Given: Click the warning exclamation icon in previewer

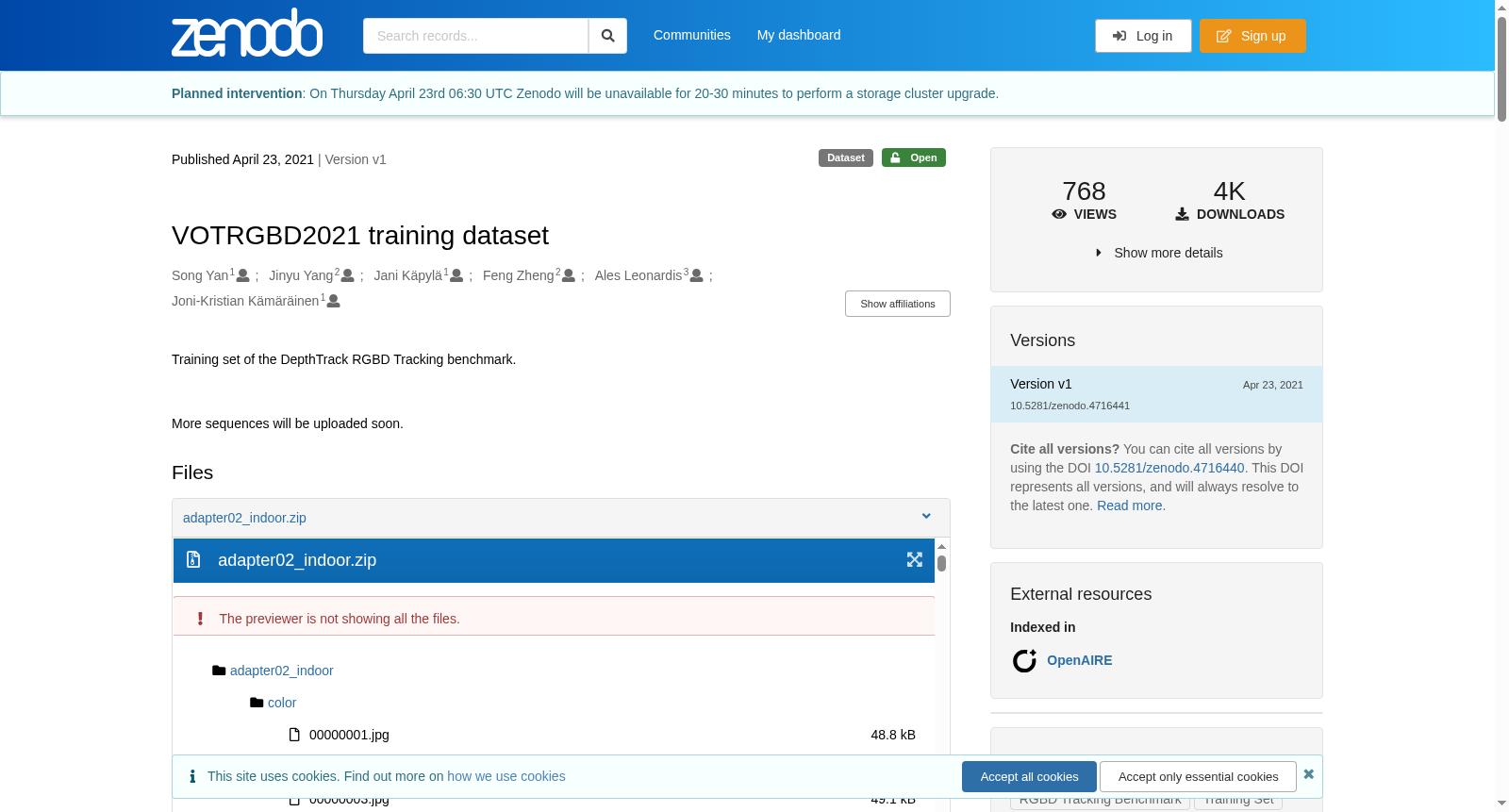Looking at the screenshot, I should (x=200, y=619).
